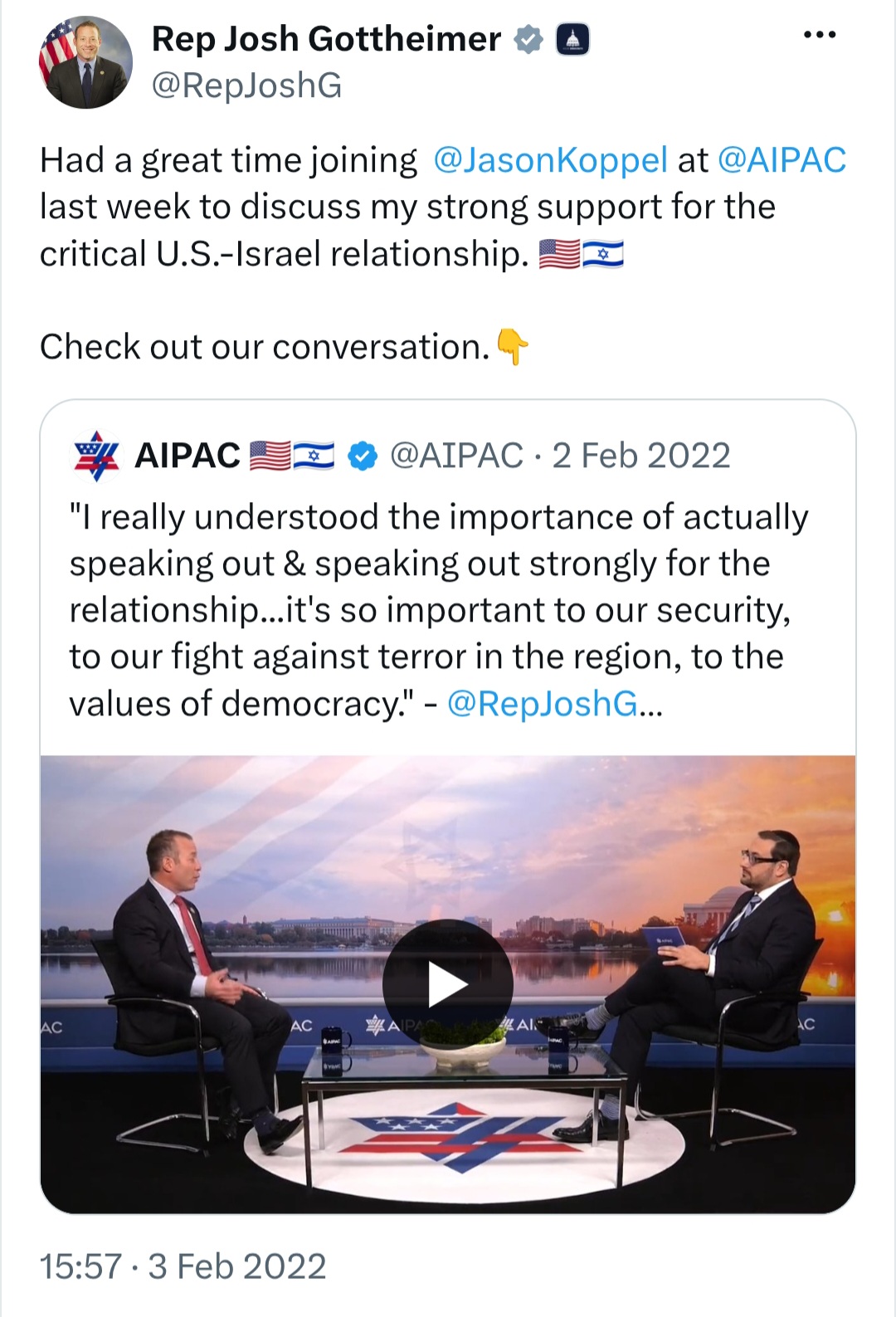This screenshot has height=1317, width=896.
Task: Click the 15:57 · 3 Feb 2022 timestamp
Action: click(x=183, y=1266)
